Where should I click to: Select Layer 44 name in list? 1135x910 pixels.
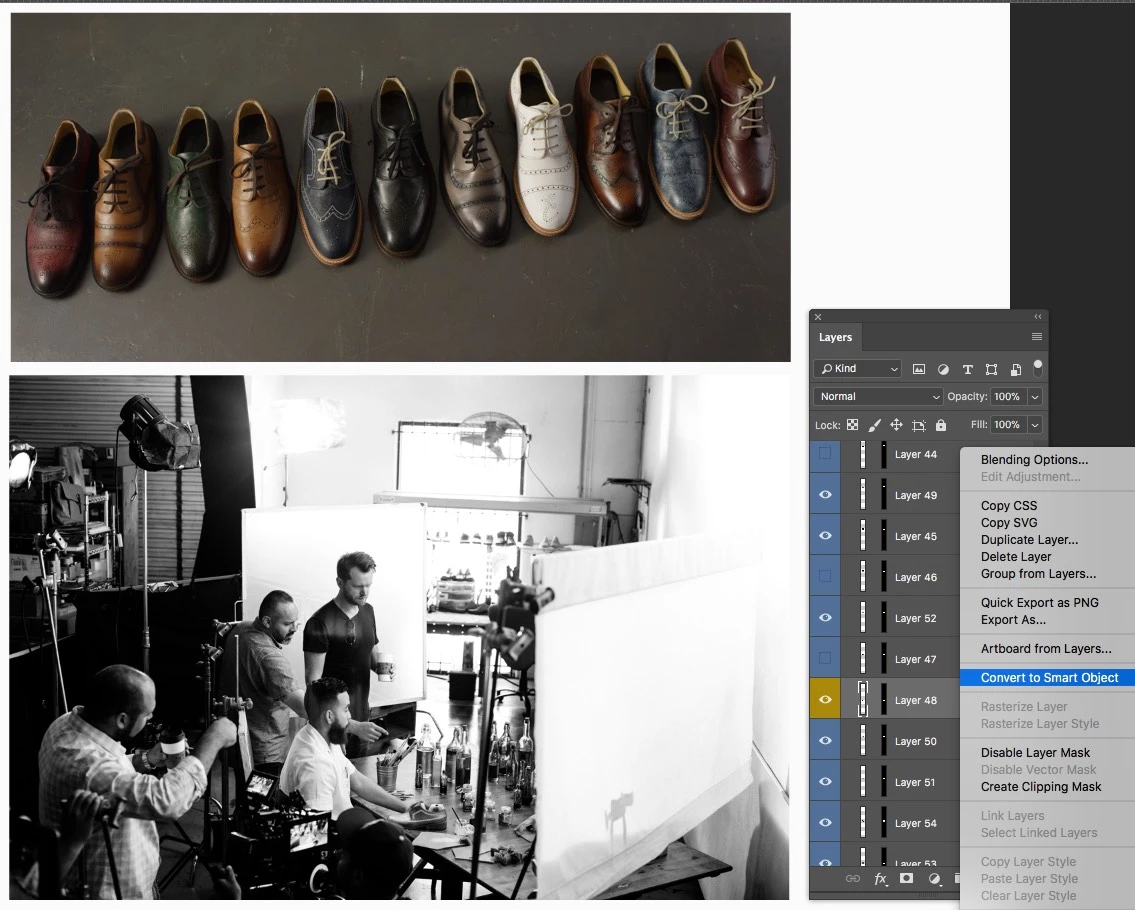click(915, 454)
